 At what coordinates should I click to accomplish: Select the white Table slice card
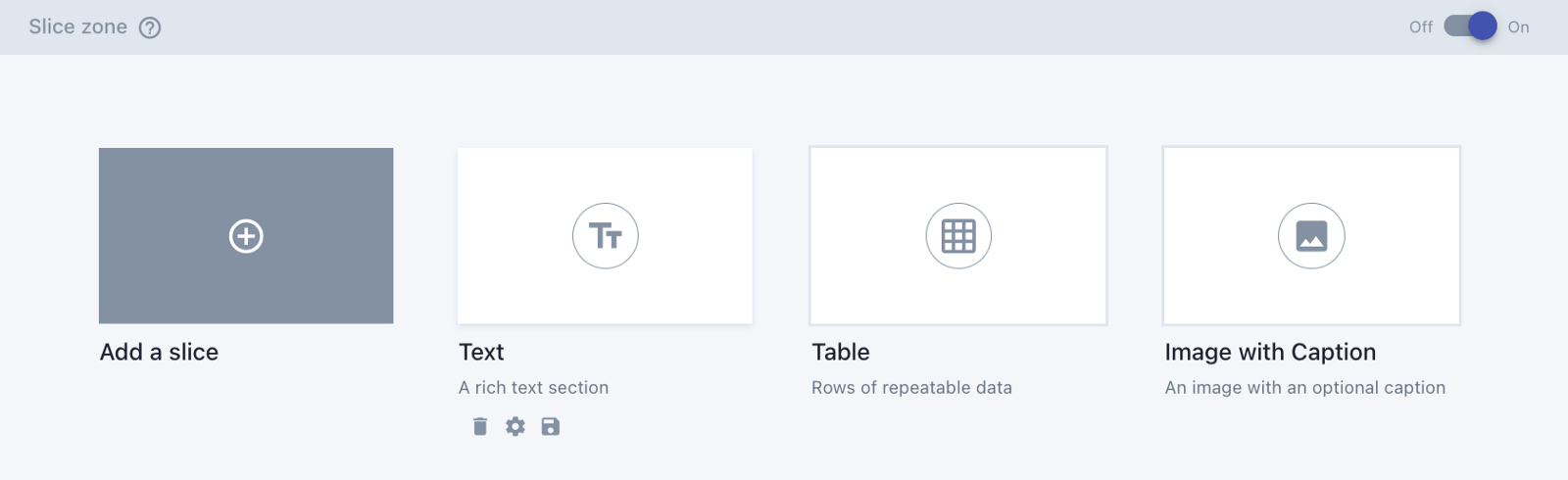click(958, 236)
